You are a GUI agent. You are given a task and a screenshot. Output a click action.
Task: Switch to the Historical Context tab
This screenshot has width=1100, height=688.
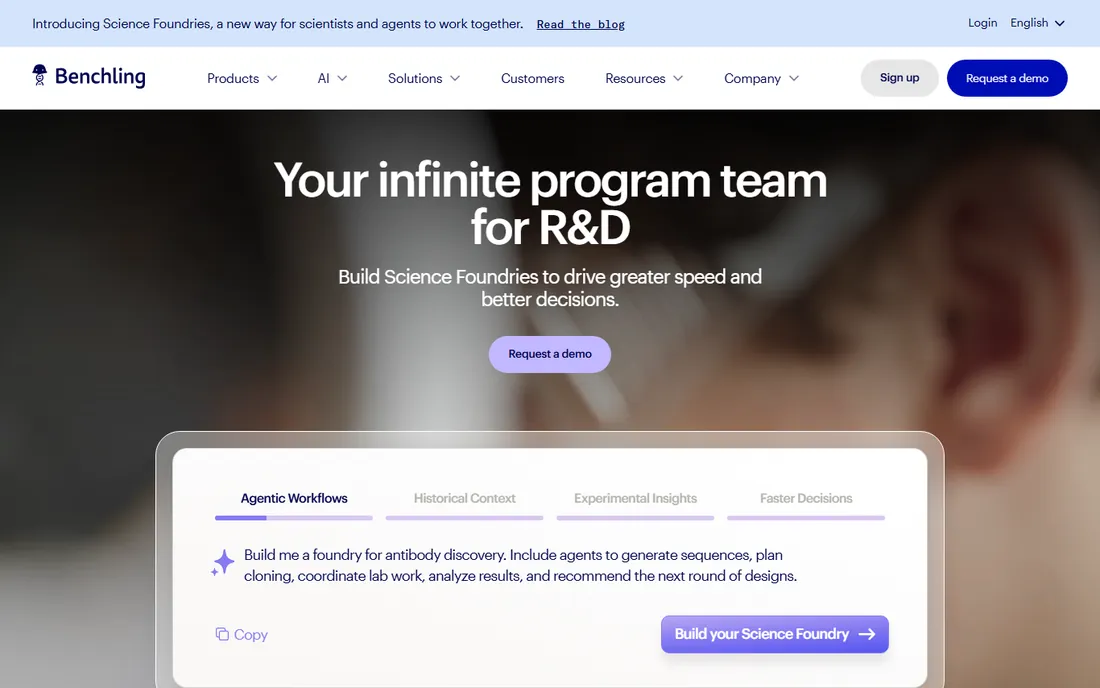(464, 499)
